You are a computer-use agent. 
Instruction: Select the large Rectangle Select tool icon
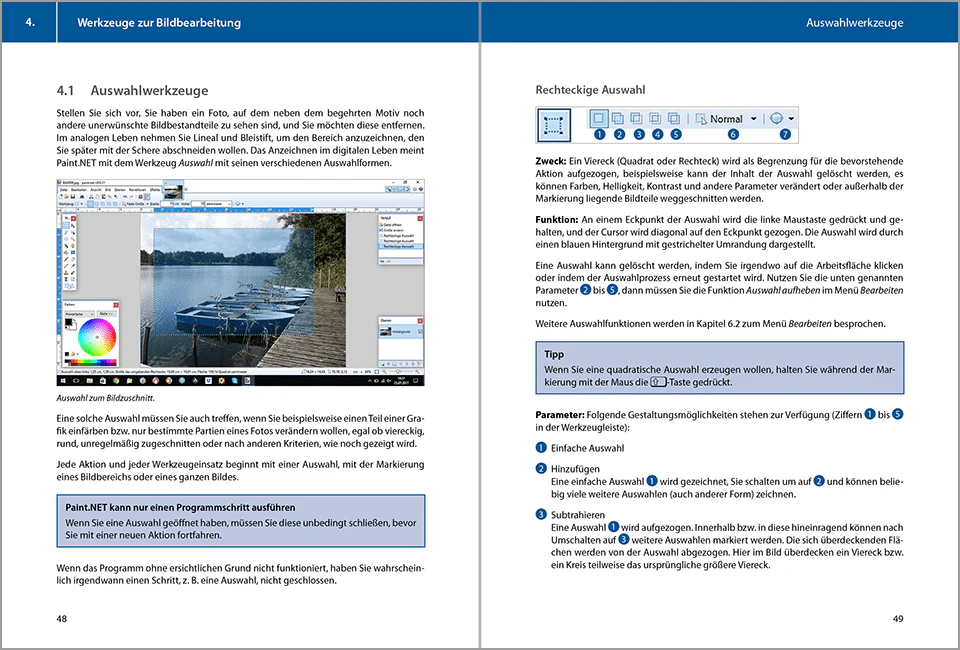[x=553, y=125]
